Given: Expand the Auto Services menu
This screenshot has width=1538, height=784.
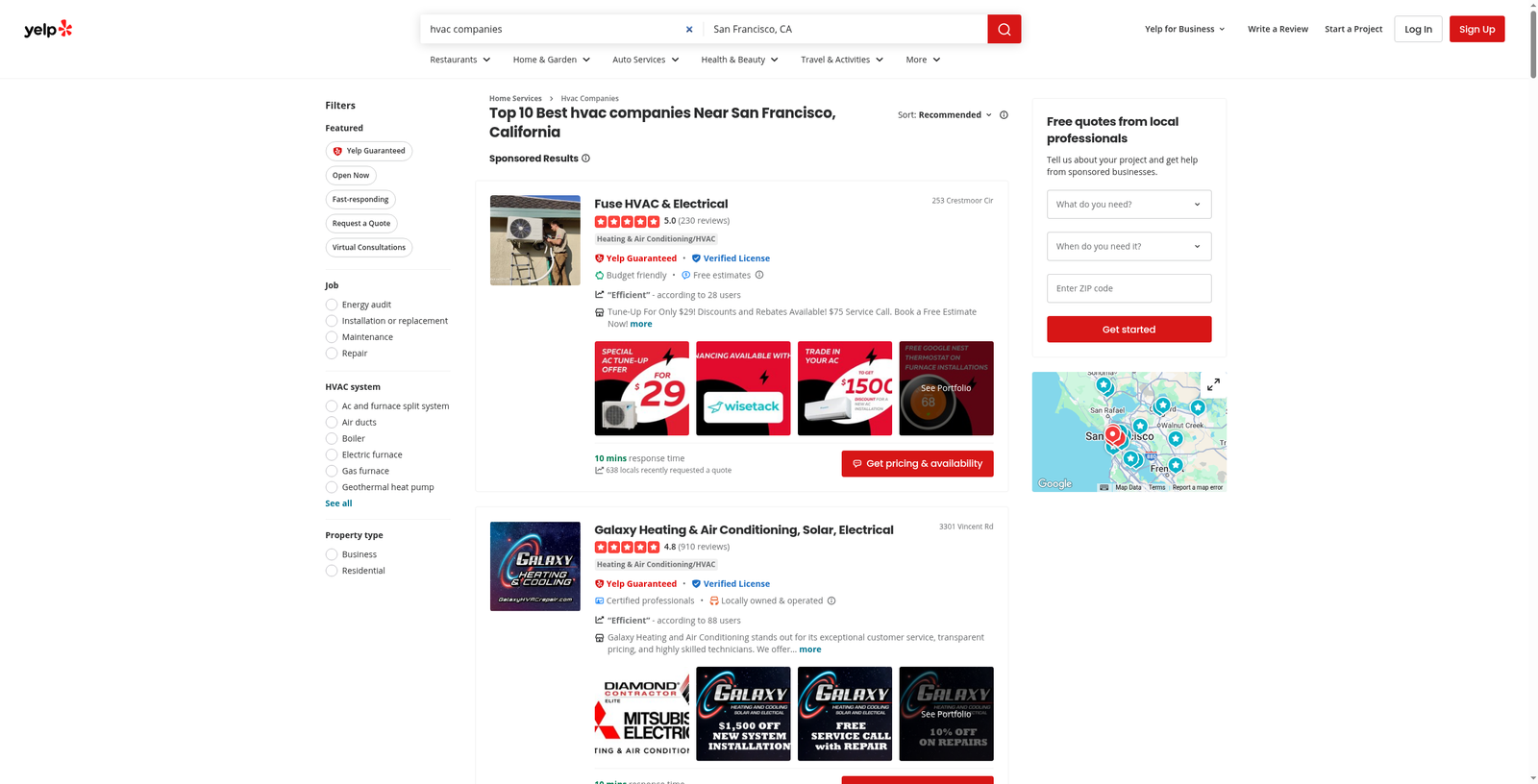Looking at the screenshot, I should point(646,60).
